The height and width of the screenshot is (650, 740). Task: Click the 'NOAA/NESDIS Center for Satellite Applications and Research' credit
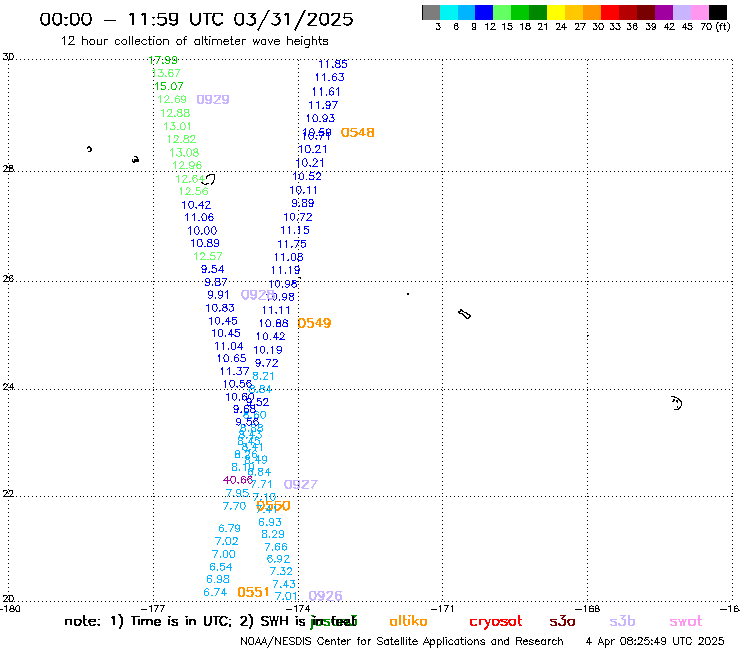[402, 642]
